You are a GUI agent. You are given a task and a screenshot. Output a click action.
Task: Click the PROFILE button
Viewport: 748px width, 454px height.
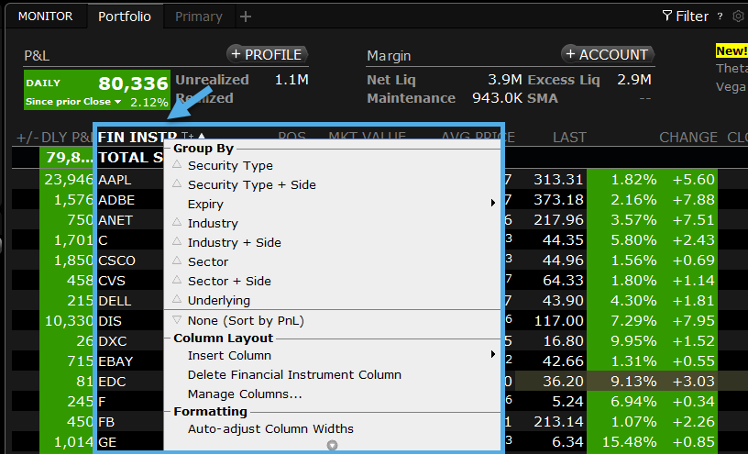tap(266, 54)
